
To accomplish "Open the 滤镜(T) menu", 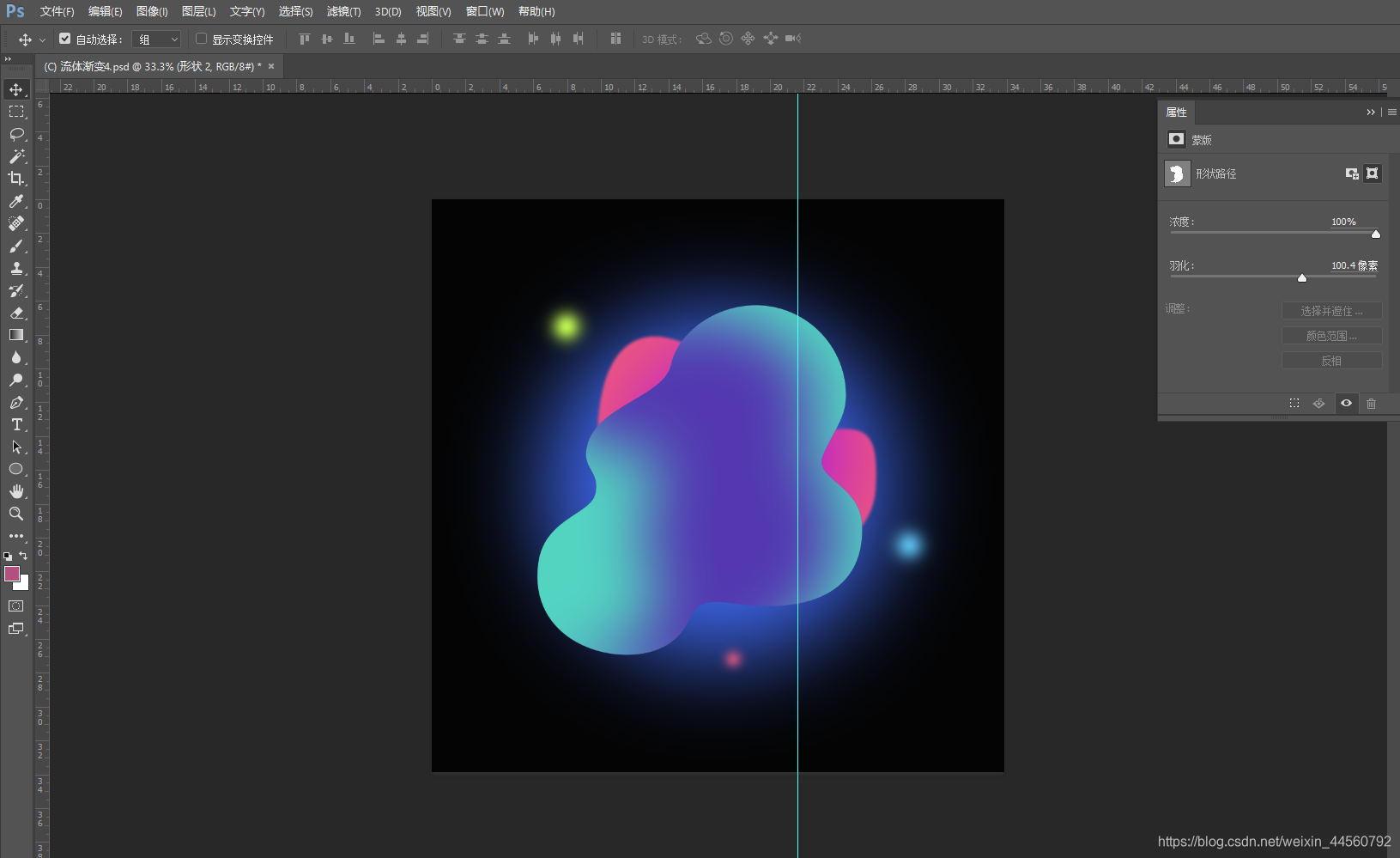I will coord(343,11).
